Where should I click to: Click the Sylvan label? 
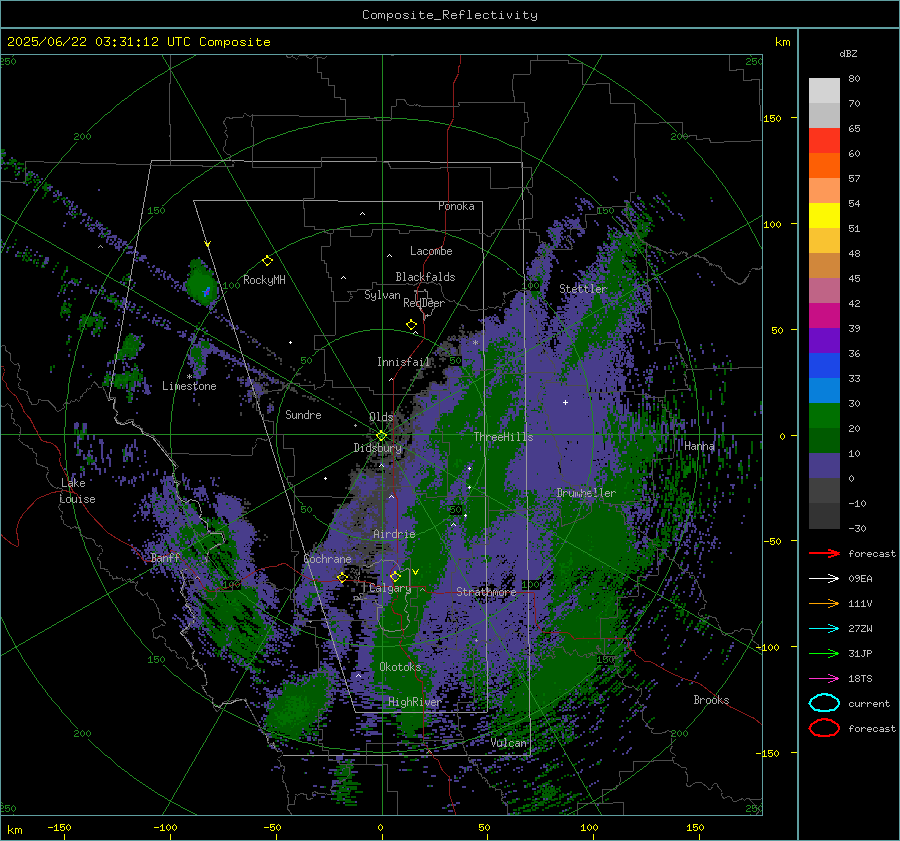tap(382, 296)
